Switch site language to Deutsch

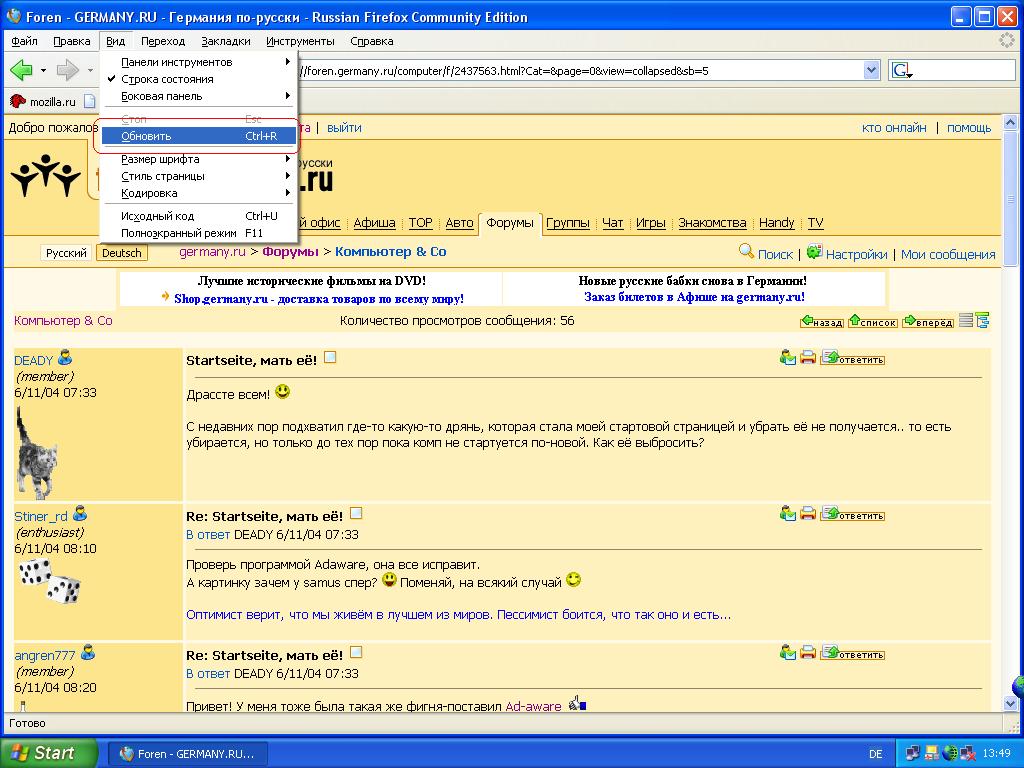point(121,253)
